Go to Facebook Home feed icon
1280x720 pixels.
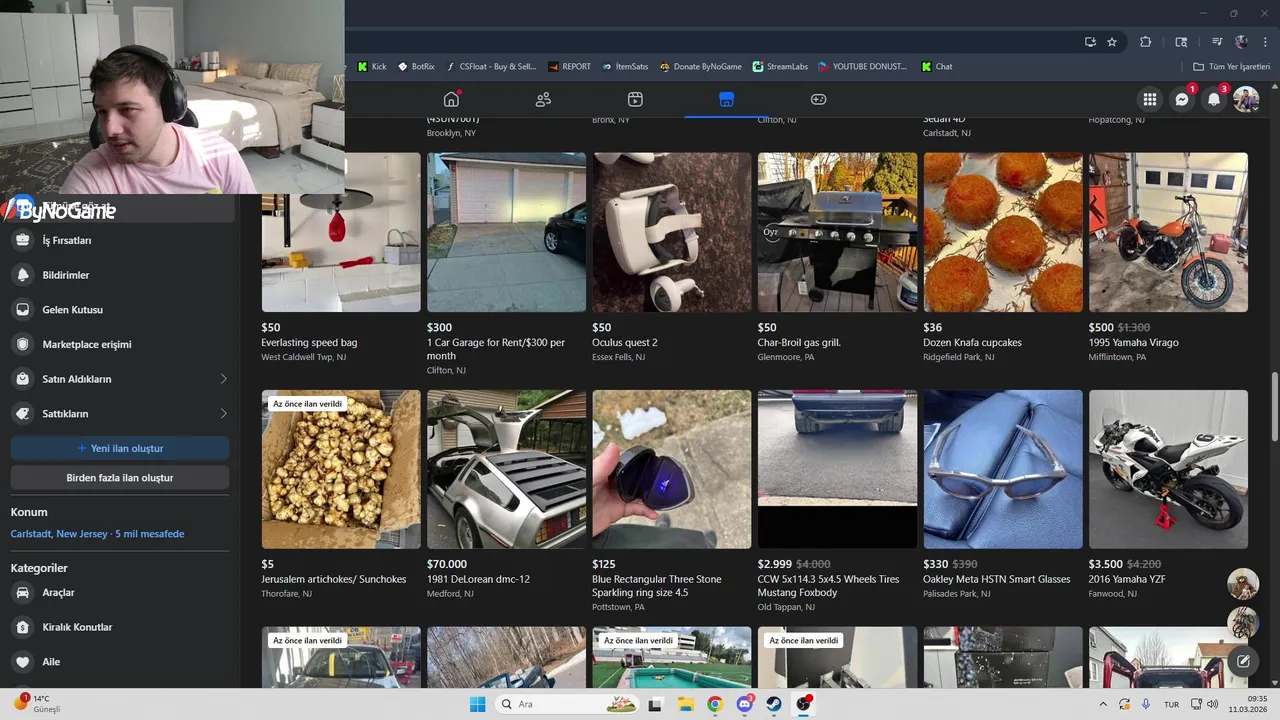point(451,99)
